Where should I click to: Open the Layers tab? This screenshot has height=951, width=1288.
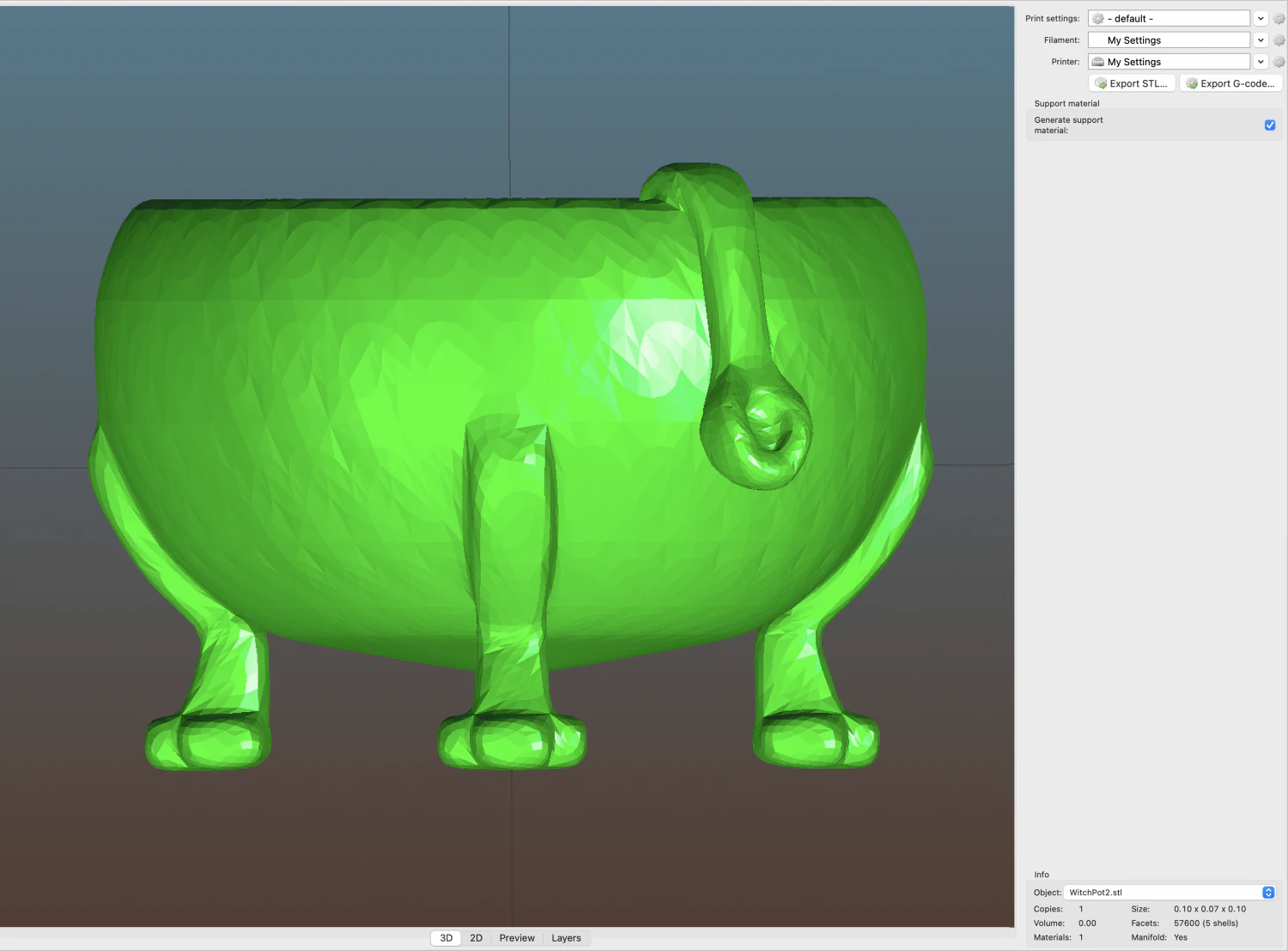coord(566,938)
